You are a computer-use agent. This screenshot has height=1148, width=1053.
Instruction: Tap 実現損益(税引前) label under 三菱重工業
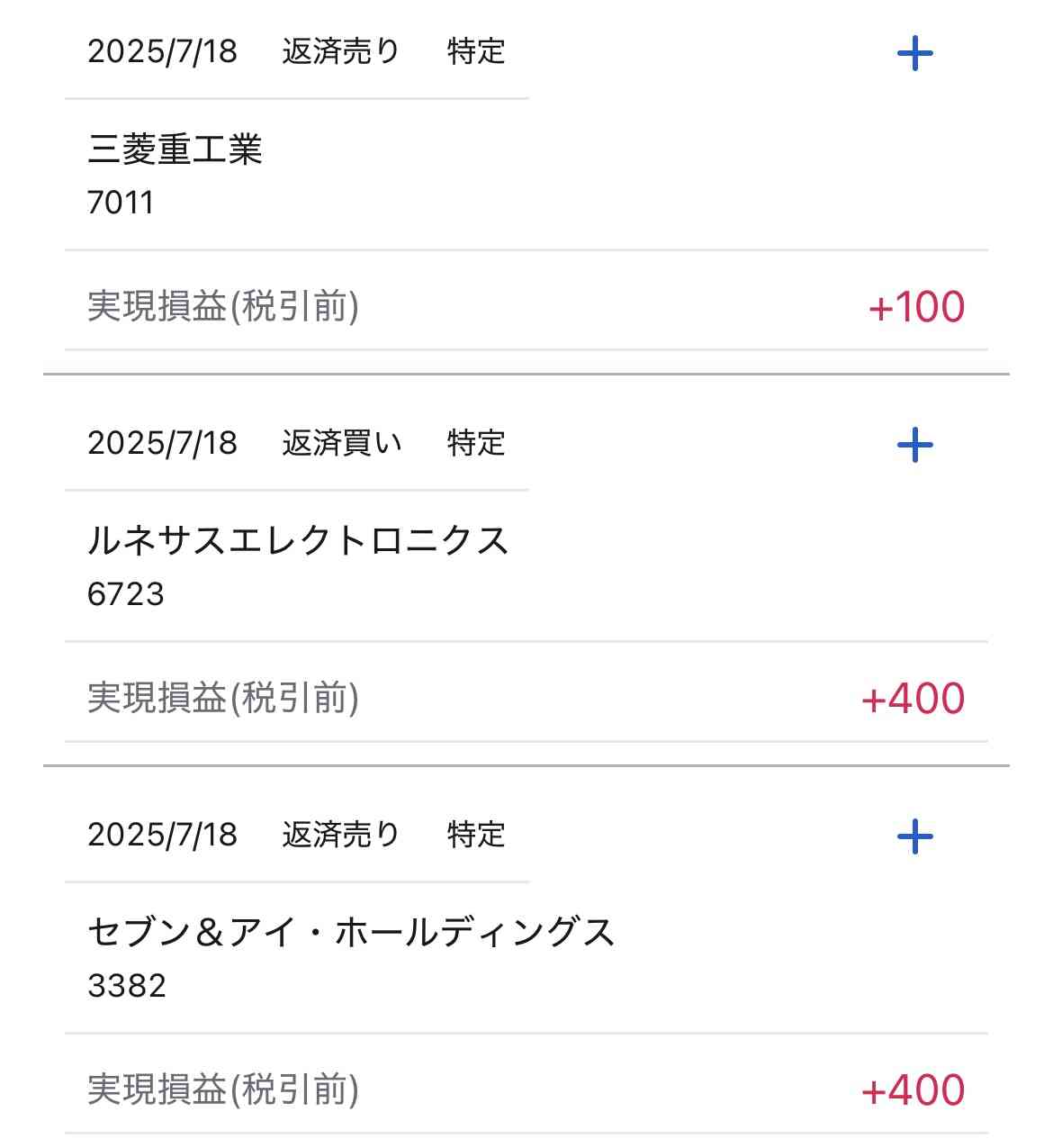tap(223, 306)
